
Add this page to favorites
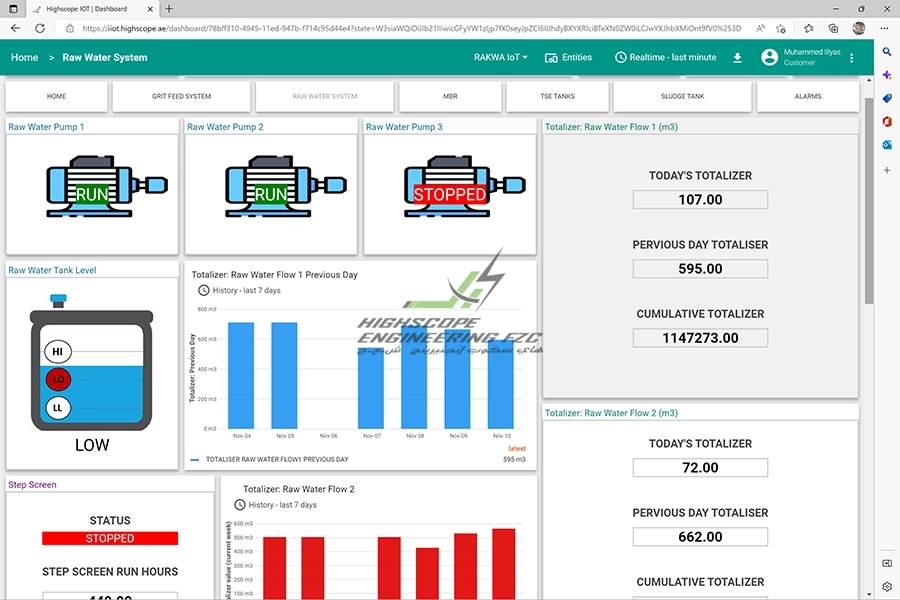coord(781,28)
